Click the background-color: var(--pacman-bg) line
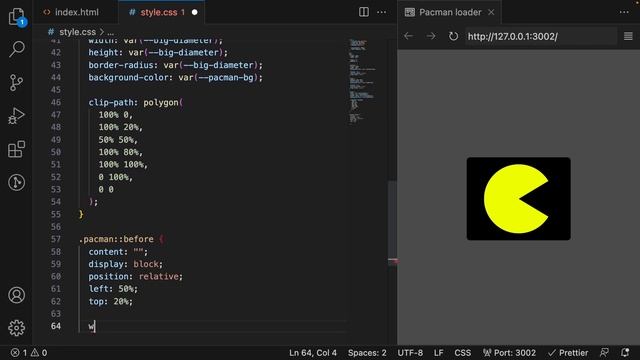The height and width of the screenshot is (360, 640). [x=176, y=78]
